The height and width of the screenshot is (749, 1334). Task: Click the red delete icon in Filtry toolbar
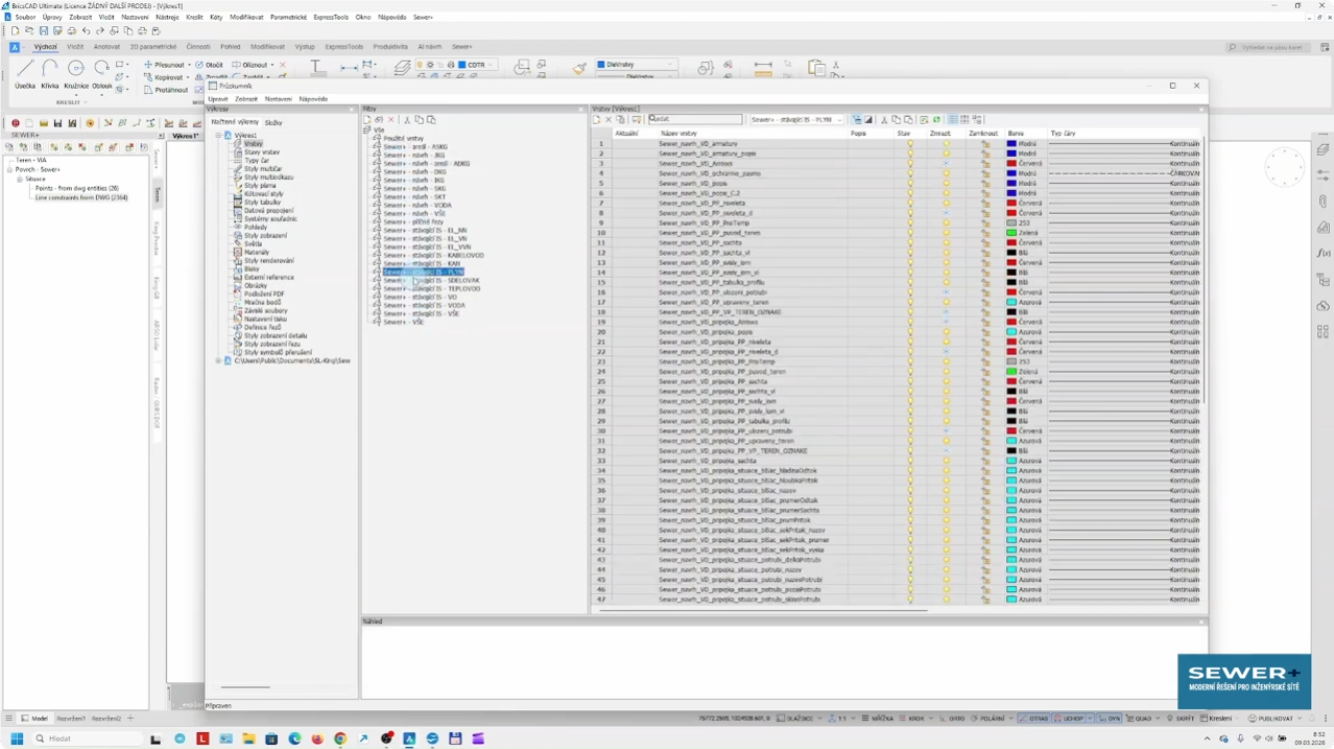[391, 120]
